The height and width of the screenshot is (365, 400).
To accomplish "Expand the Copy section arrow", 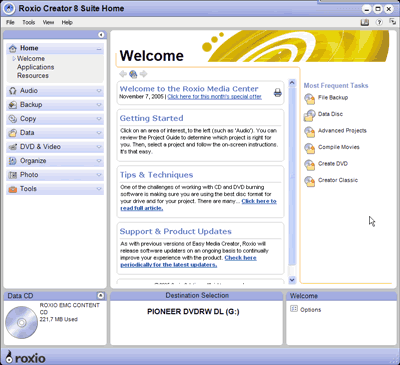I will (x=99, y=119).
